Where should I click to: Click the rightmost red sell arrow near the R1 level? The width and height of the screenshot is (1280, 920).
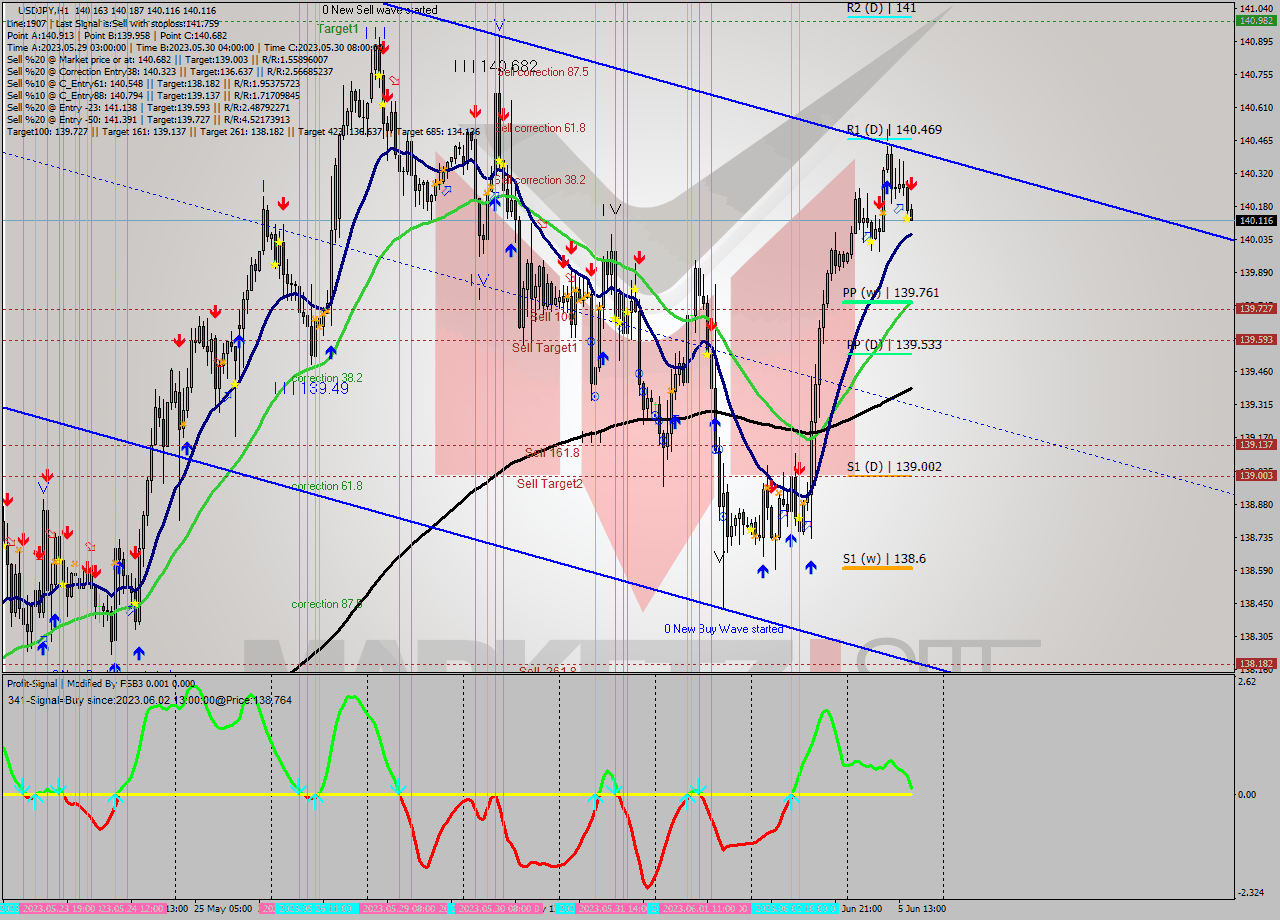911,184
